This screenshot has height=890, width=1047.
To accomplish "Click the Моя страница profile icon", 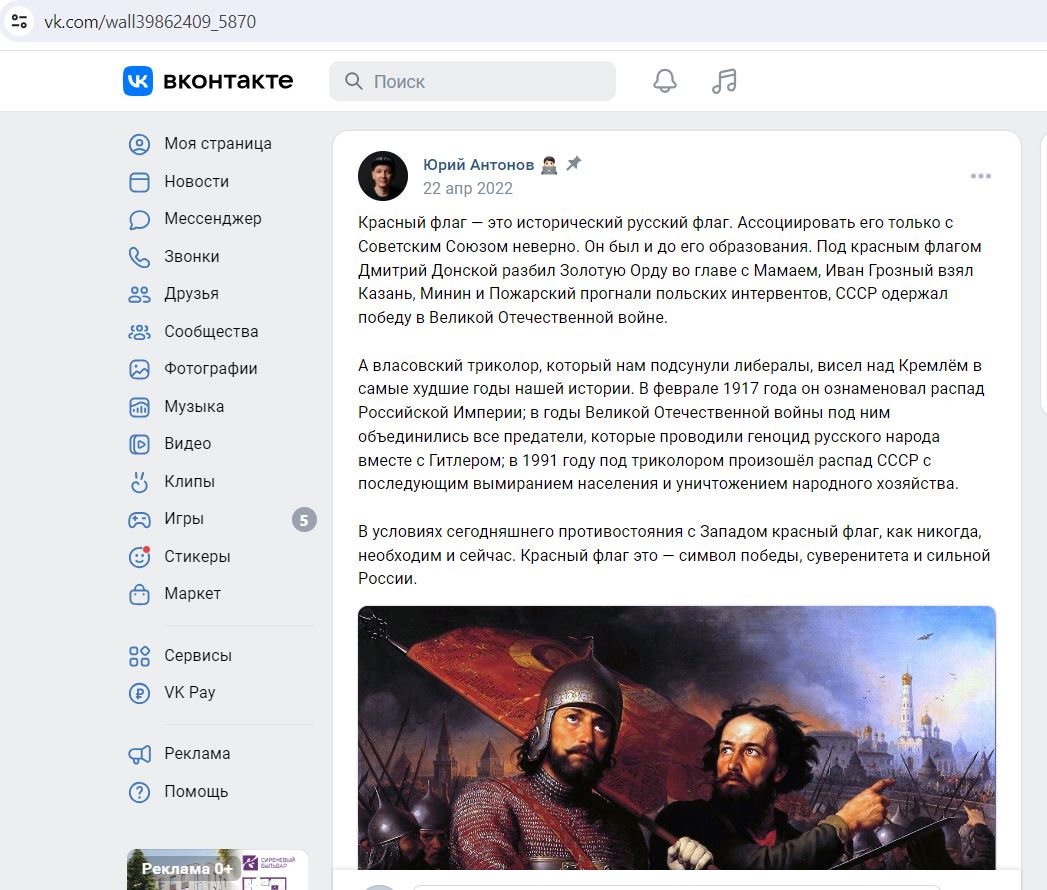I will point(139,144).
